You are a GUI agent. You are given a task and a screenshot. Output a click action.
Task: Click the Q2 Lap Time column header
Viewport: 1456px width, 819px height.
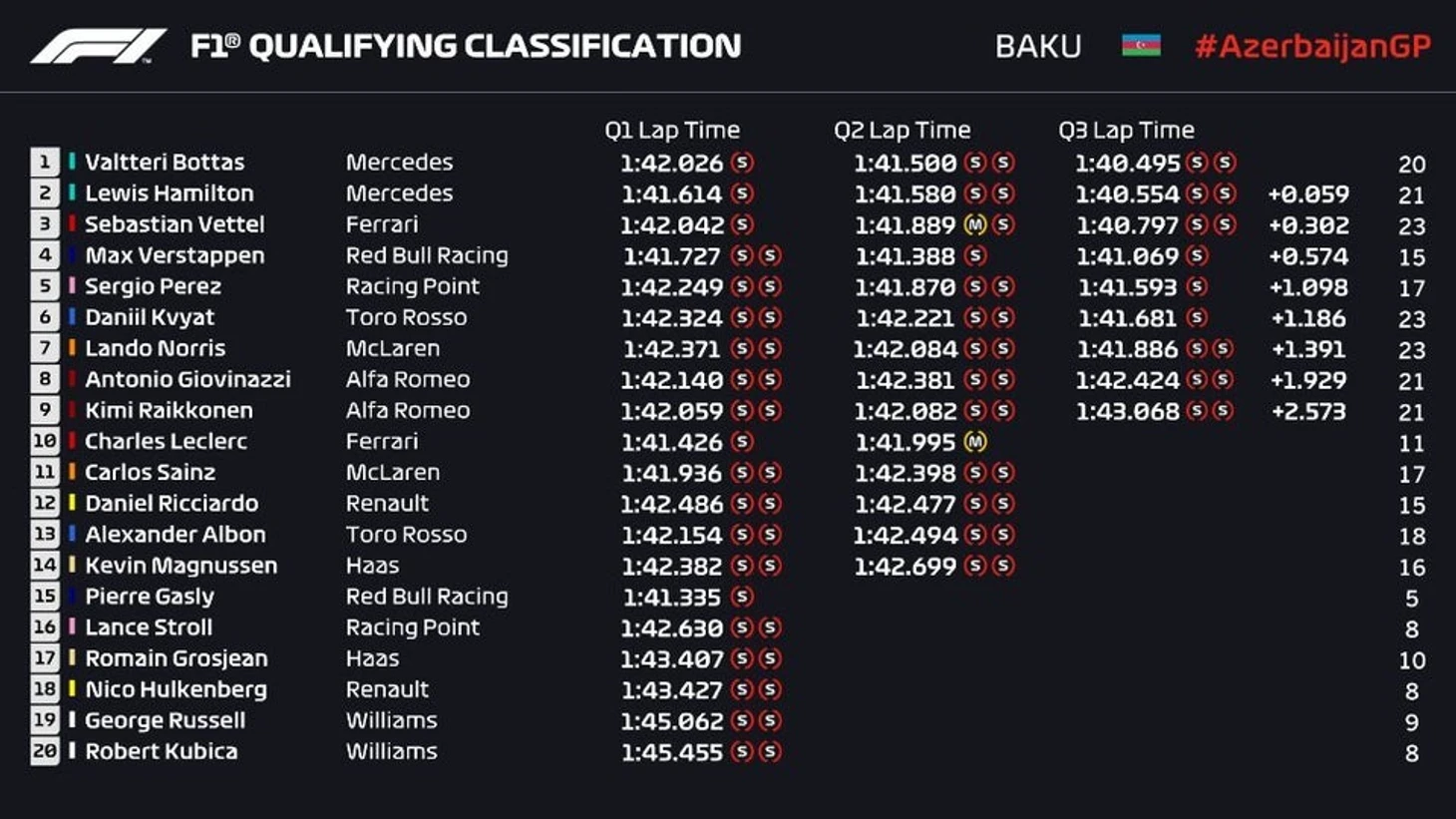tap(902, 130)
